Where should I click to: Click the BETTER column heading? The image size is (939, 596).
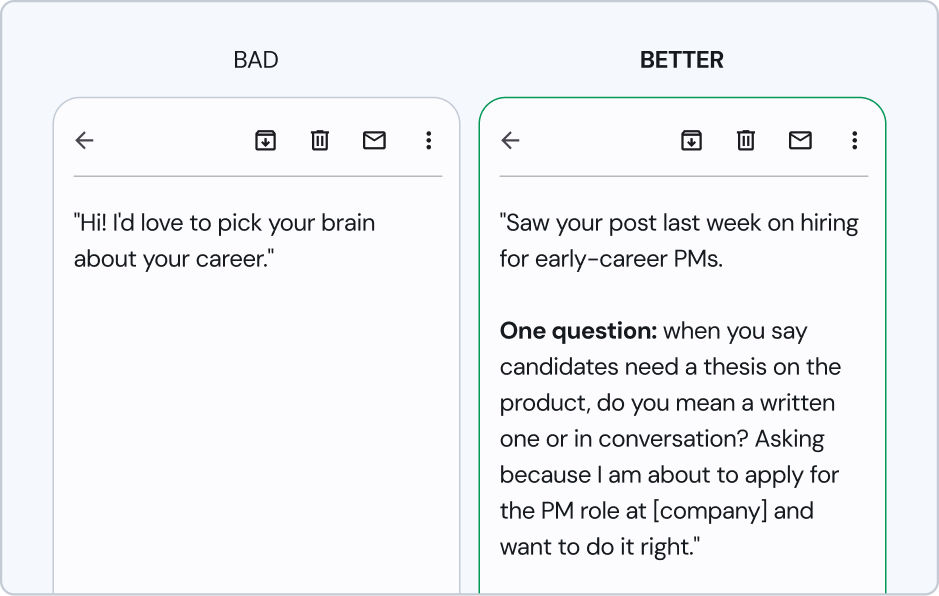[x=681, y=60]
